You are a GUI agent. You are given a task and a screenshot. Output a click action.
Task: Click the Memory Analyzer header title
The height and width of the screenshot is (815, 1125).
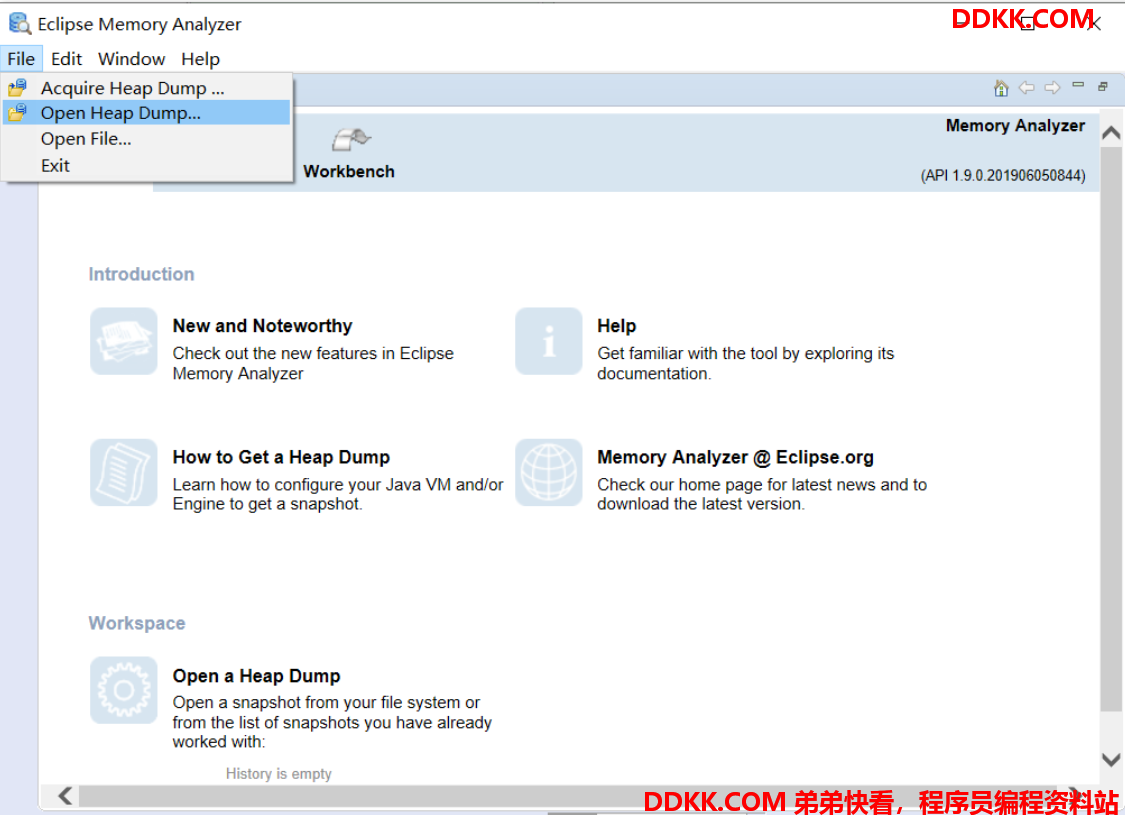tap(1015, 126)
